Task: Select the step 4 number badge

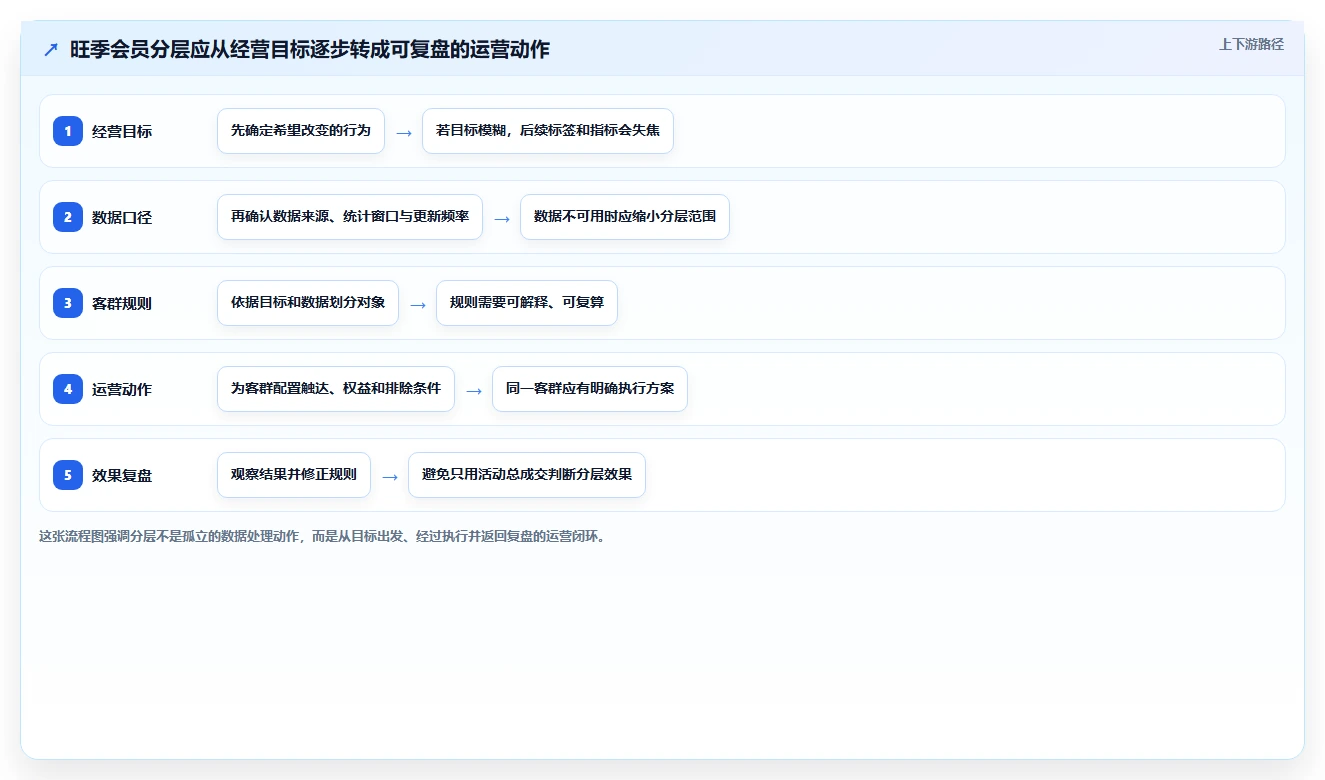Action: 68,389
